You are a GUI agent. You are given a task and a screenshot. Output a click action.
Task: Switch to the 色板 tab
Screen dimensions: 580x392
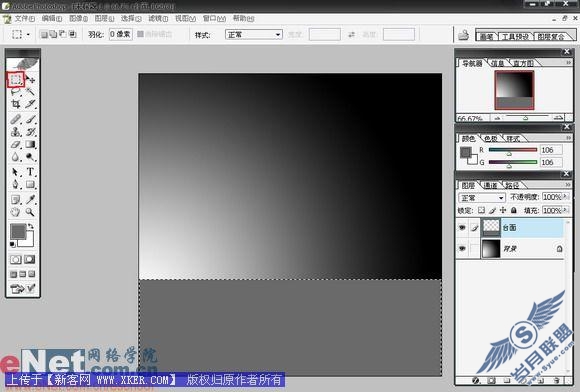[490, 139]
